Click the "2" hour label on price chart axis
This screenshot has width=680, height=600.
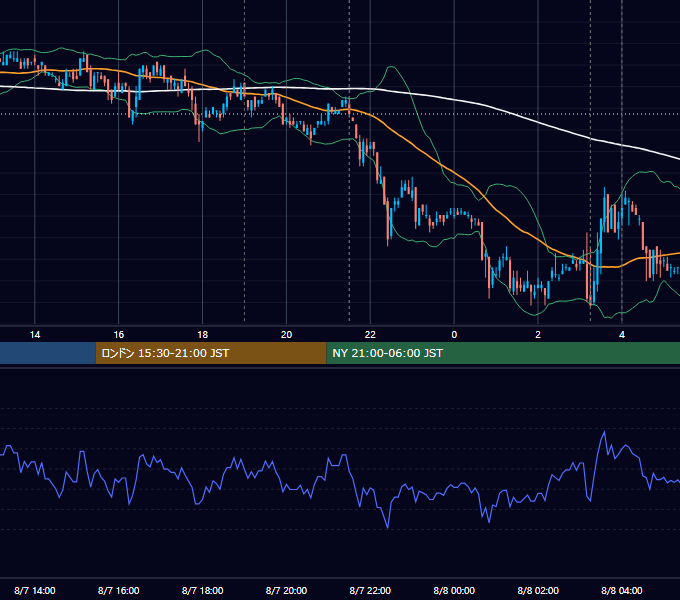point(538,335)
